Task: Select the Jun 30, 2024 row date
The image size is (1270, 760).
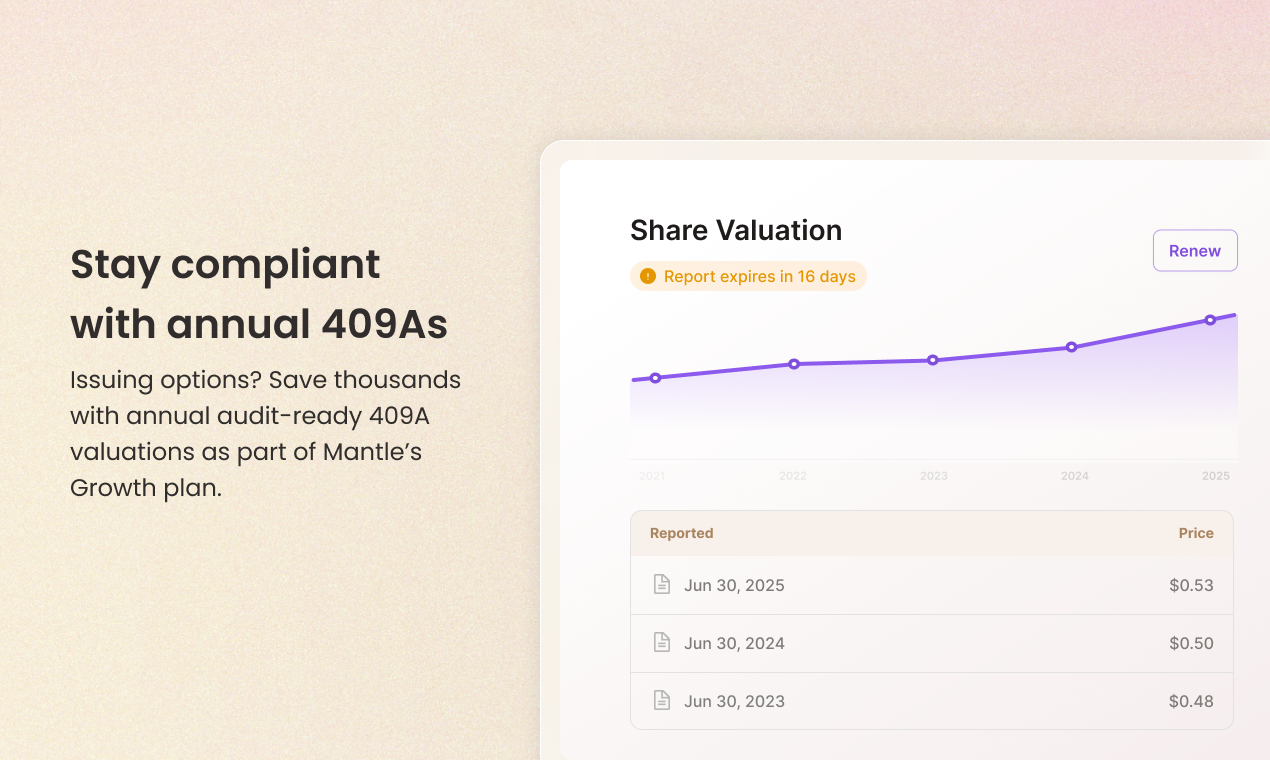Action: 734,644
